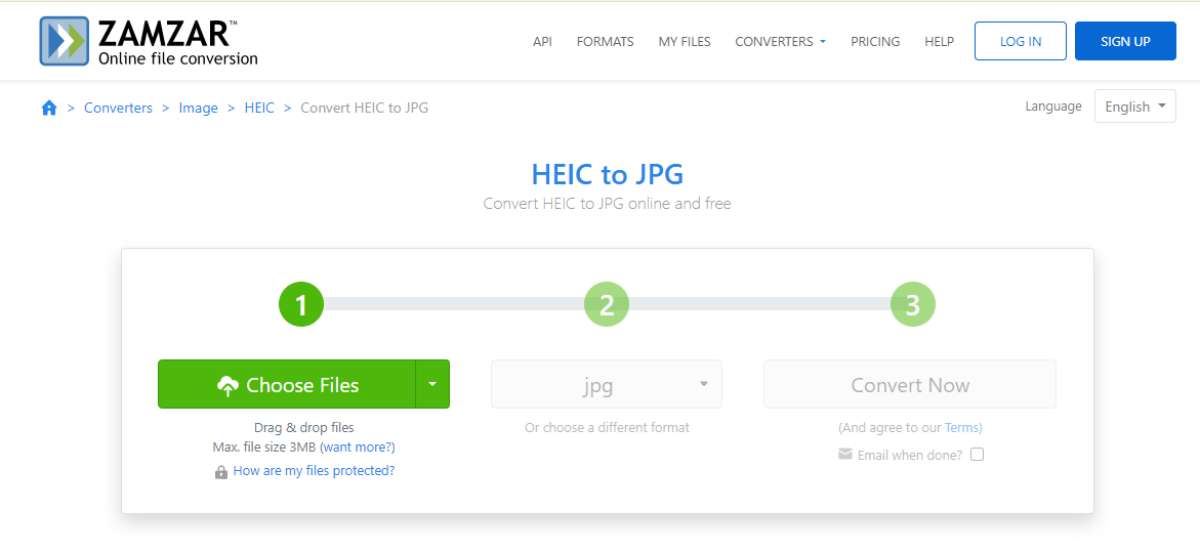Open the Formats page
Viewport: 1200px width, 554px height.
click(x=605, y=41)
